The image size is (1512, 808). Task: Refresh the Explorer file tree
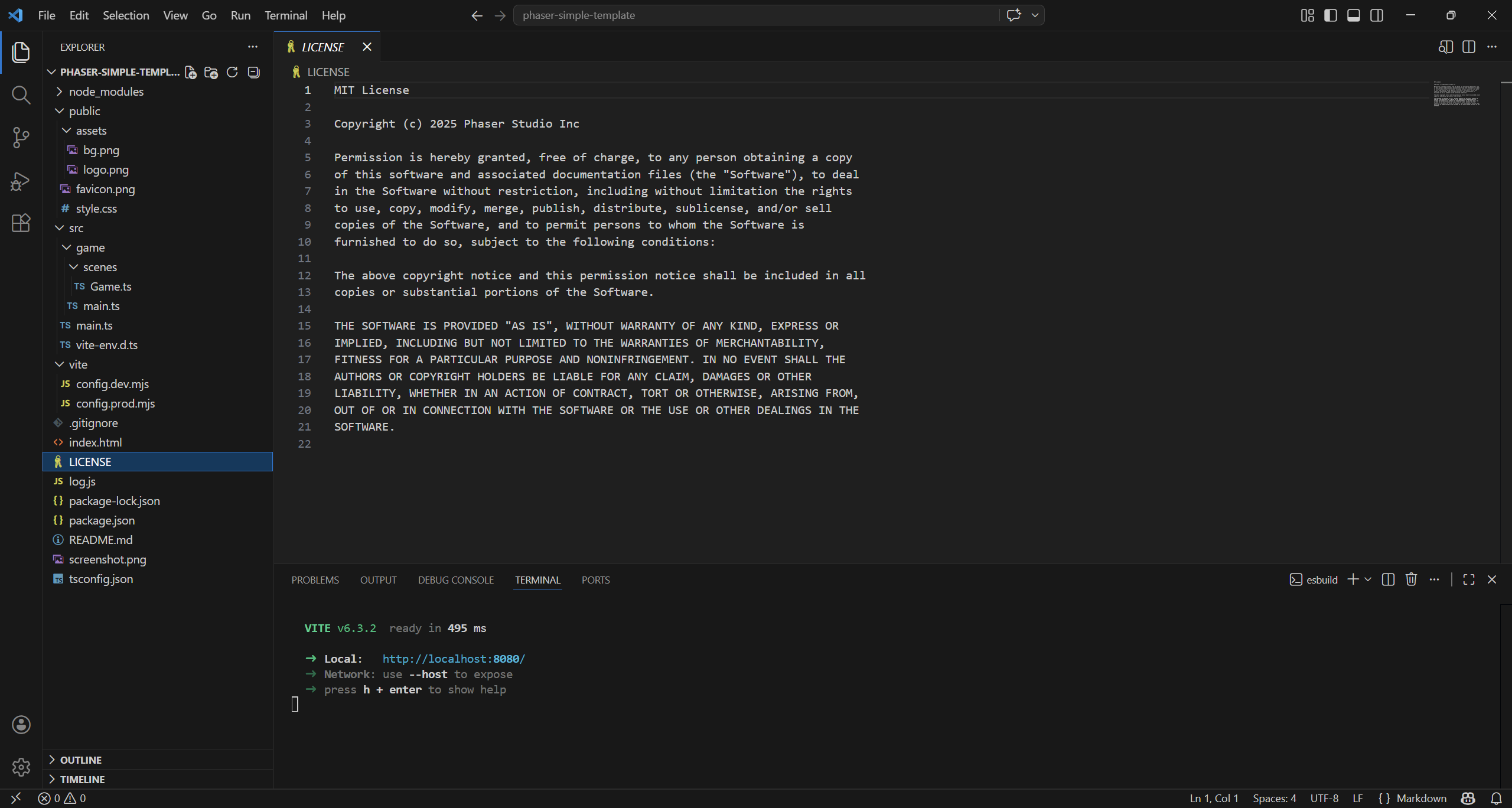pos(232,72)
